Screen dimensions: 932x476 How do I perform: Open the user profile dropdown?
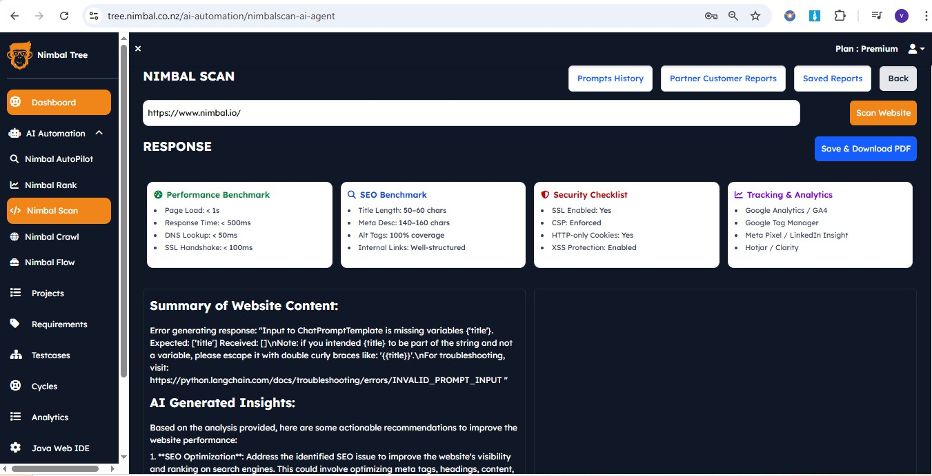[x=914, y=49]
